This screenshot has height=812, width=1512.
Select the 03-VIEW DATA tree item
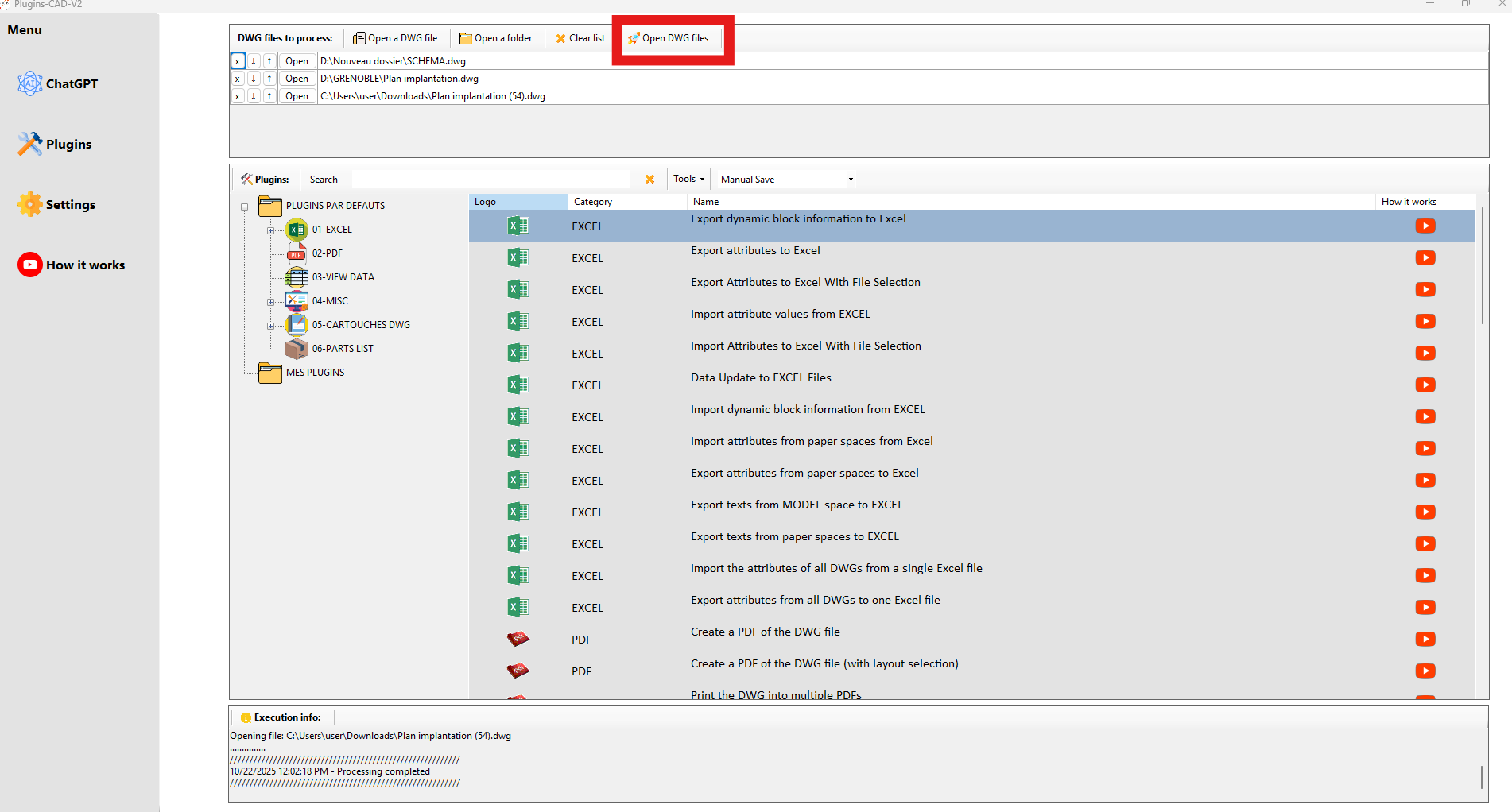343,277
